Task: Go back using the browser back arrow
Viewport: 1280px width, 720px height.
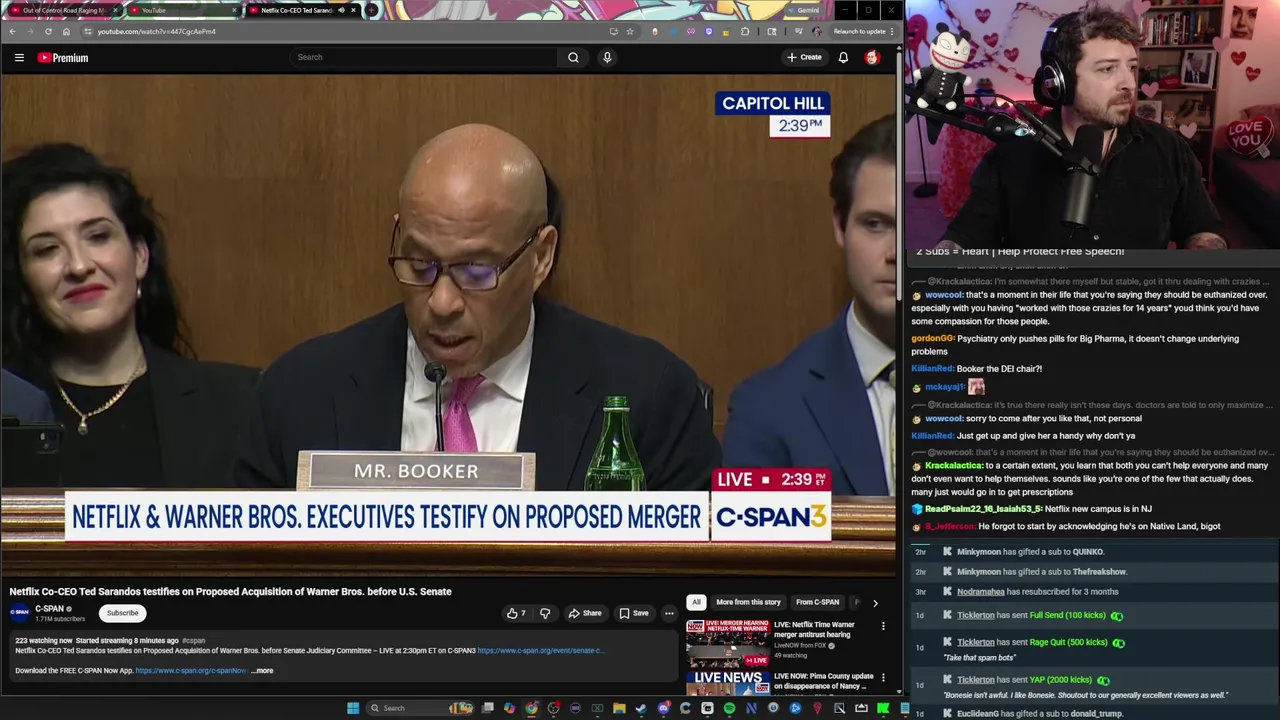Action: coord(12,31)
